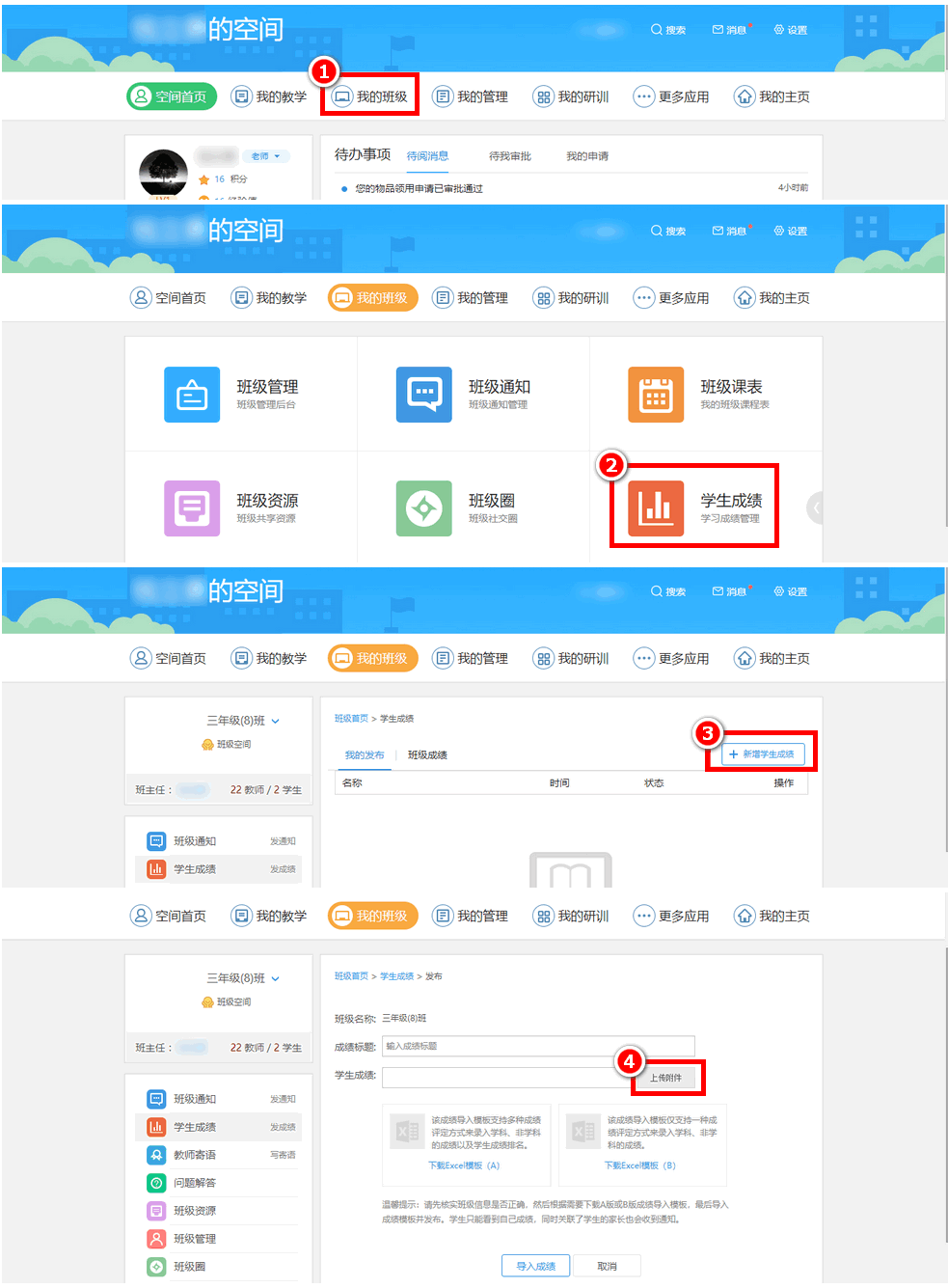The height and width of the screenshot is (1288, 948).
Task: Expand the 老师 role dropdown
Action: point(265,156)
